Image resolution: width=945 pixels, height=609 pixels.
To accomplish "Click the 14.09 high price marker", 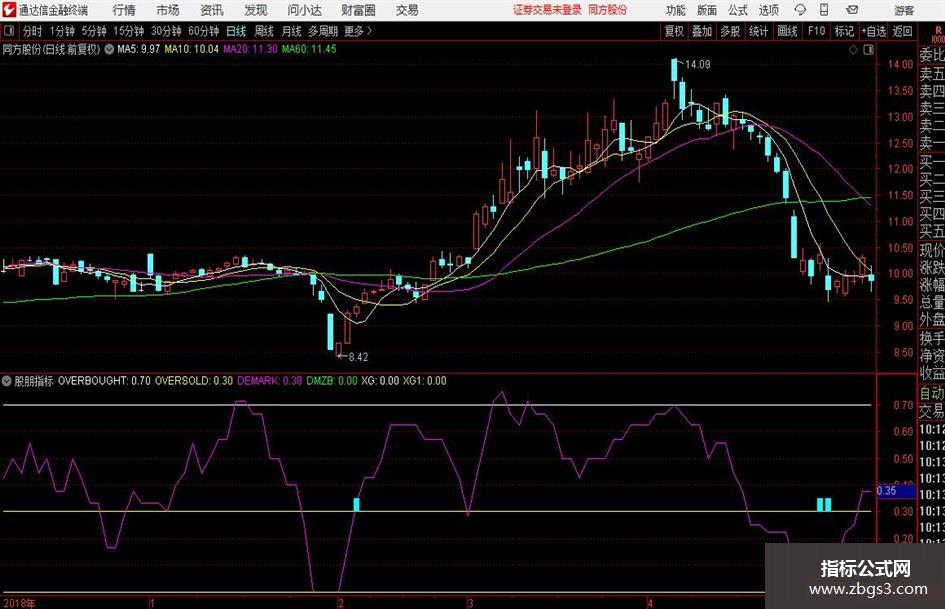I will [697, 64].
